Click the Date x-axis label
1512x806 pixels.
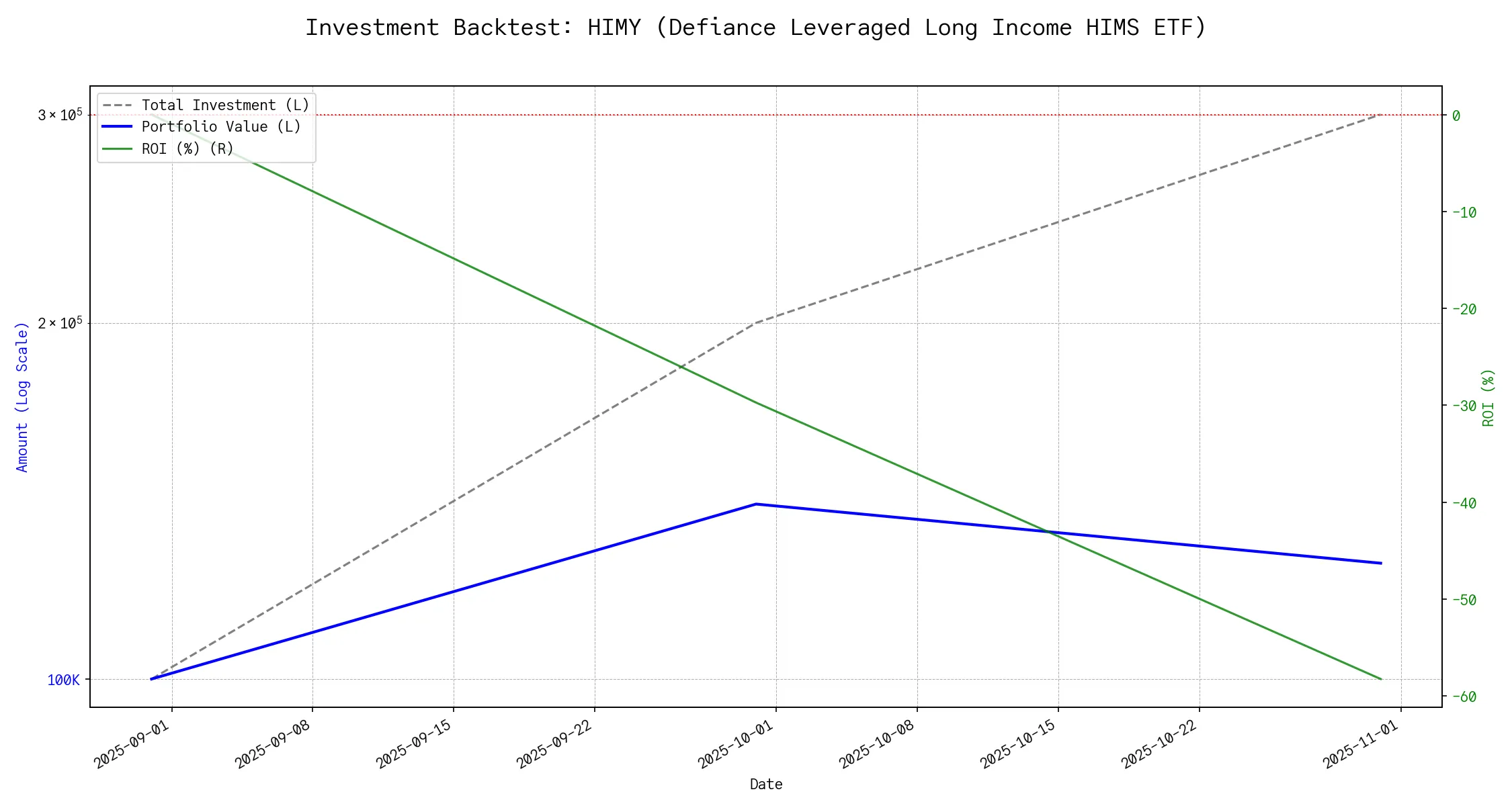(765, 785)
